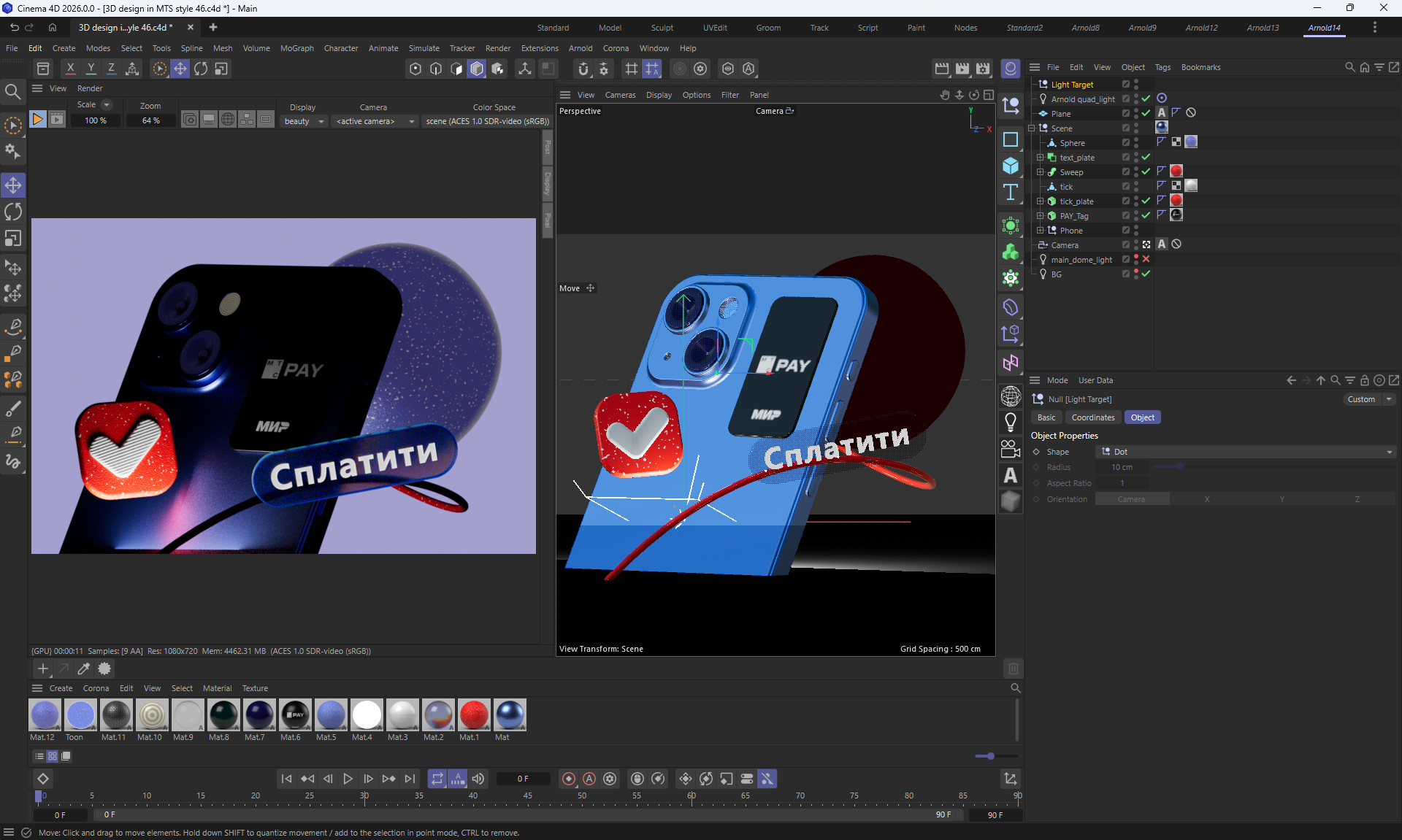Viewport: 1402px width, 840px height.
Task: Select the red Mat.1 material thumbnail
Action: coord(474,715)
